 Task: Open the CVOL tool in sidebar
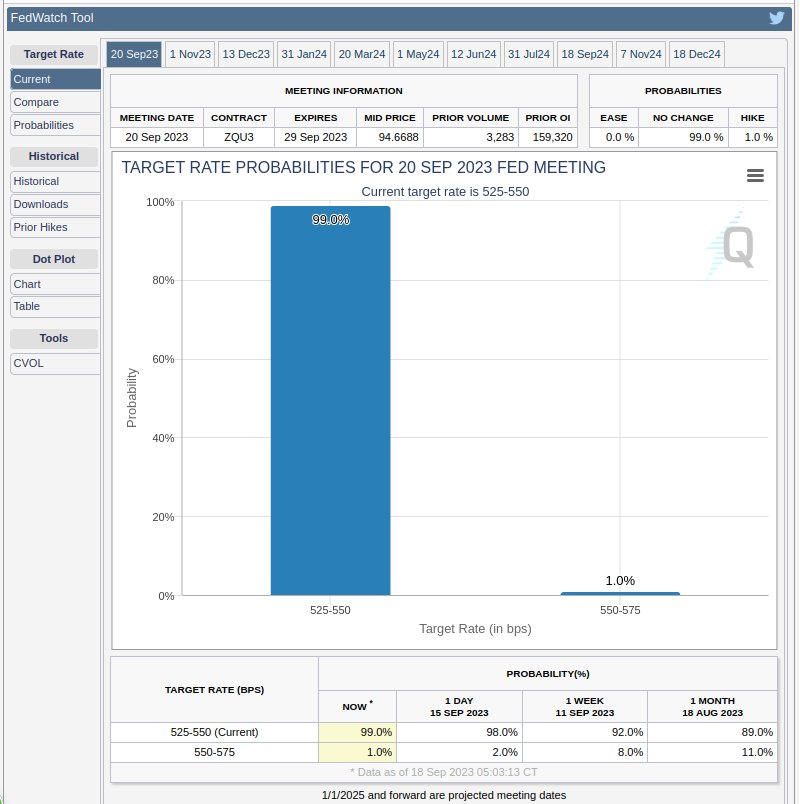[x=55, y=364]
